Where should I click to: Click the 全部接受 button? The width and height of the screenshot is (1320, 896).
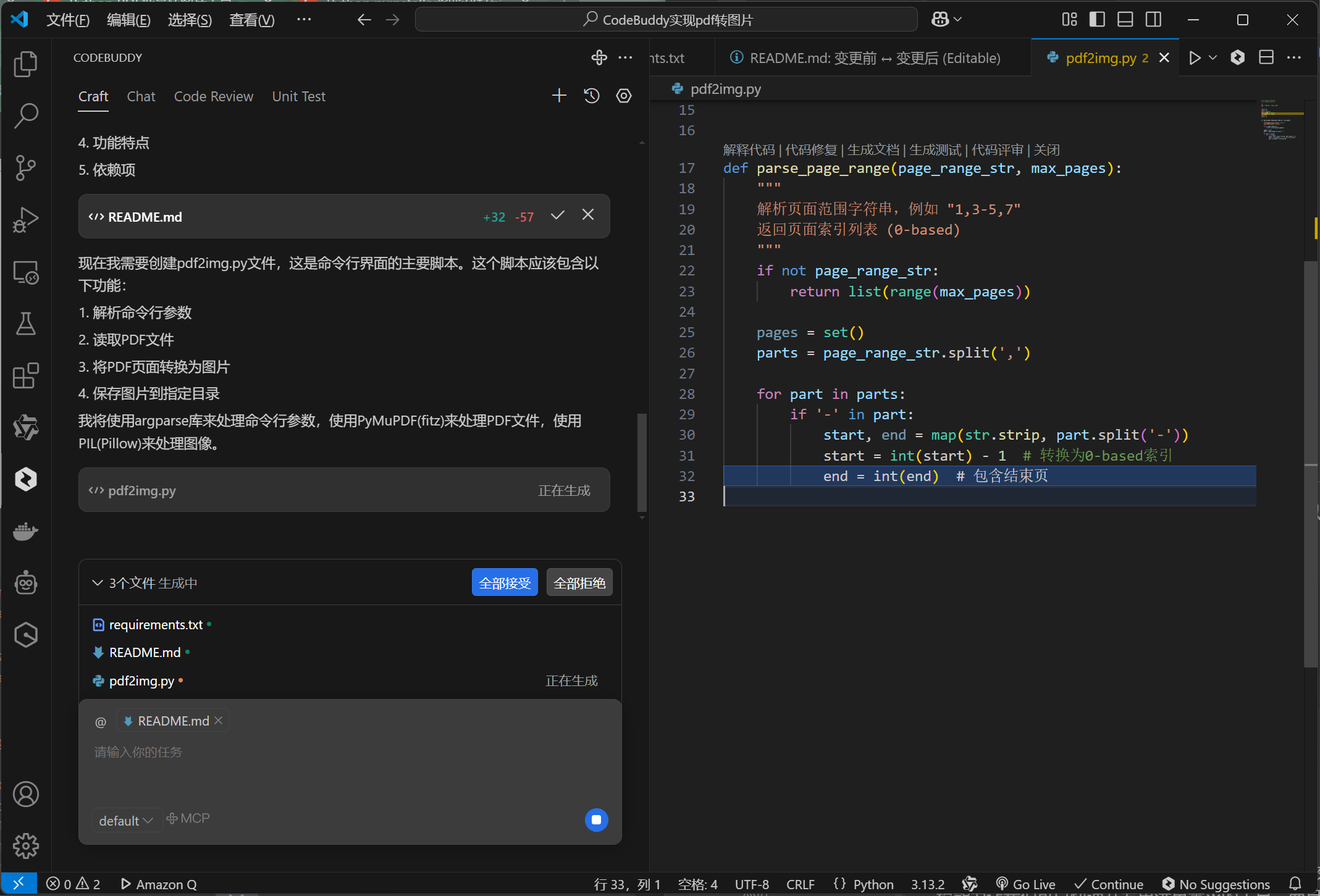click(504, 583)
